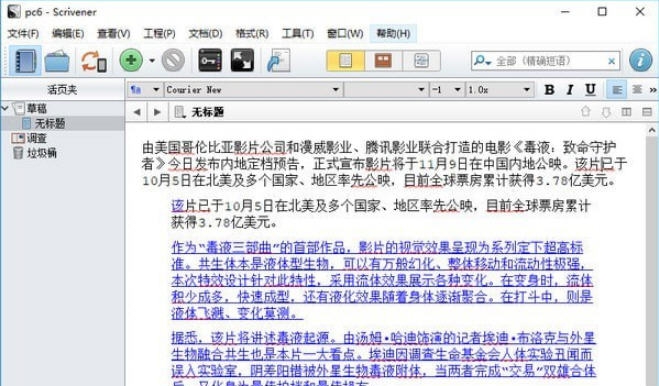Click the Scrivener app icon in title bar

pyautogui.click(x=13, y=12)
